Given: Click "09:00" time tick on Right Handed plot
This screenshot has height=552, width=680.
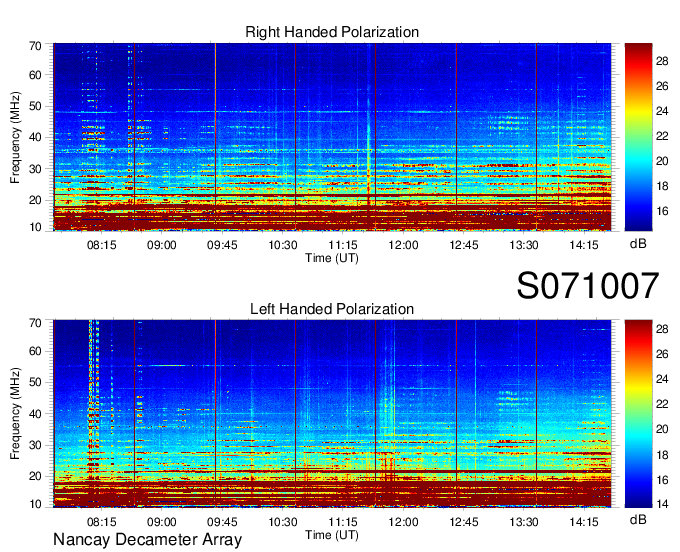Looking at the screenshot, I should [162, 245].
